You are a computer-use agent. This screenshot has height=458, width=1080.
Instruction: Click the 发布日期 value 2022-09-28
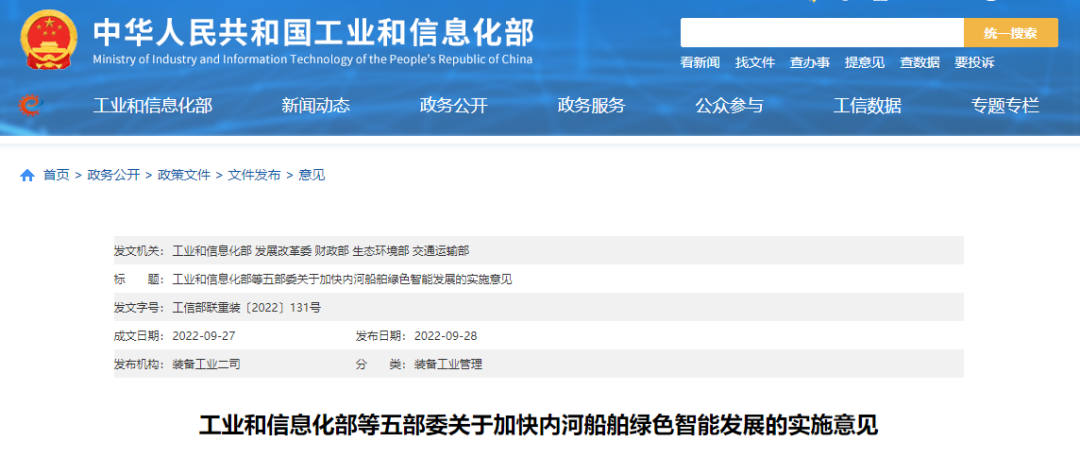[x=445, y=336]
